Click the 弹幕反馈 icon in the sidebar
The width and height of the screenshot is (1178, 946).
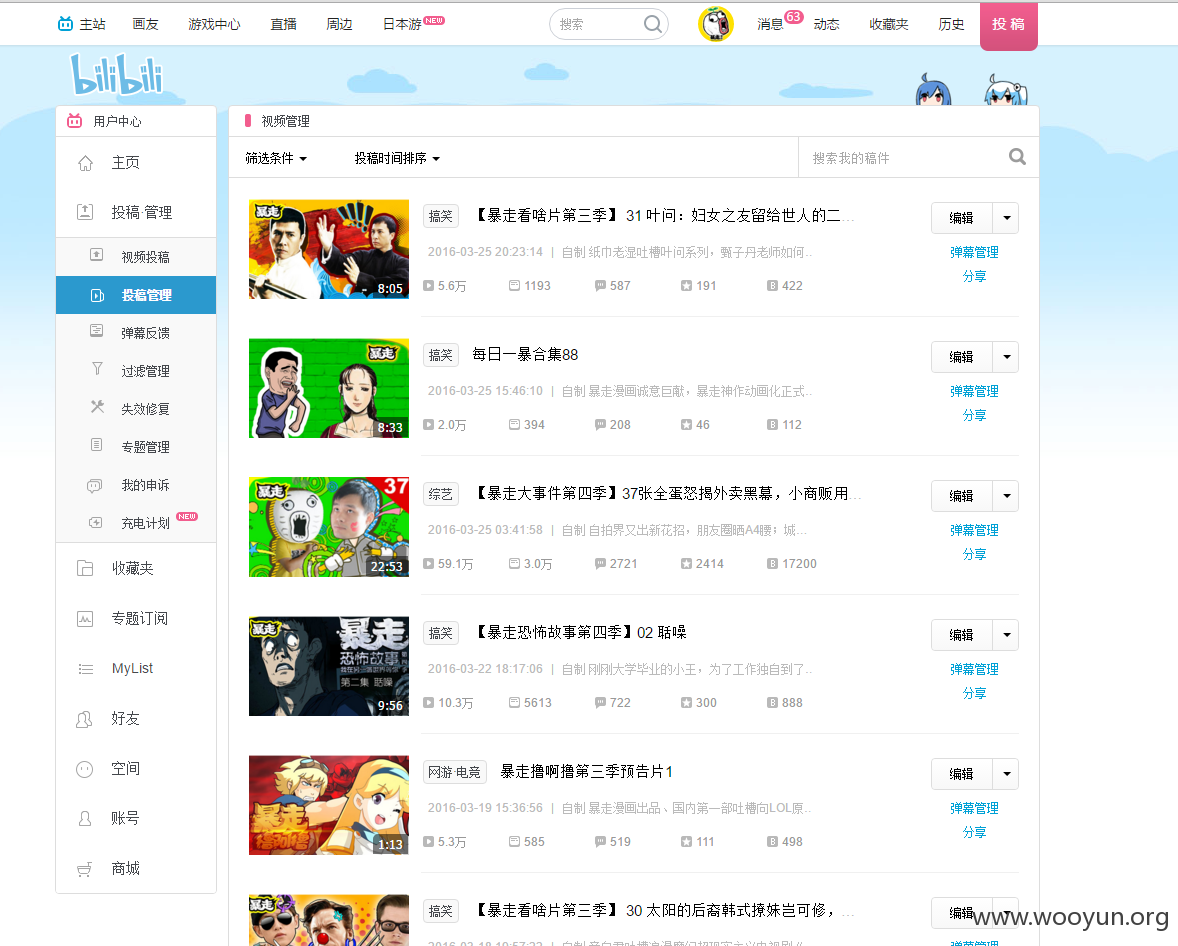click(97, 331)
